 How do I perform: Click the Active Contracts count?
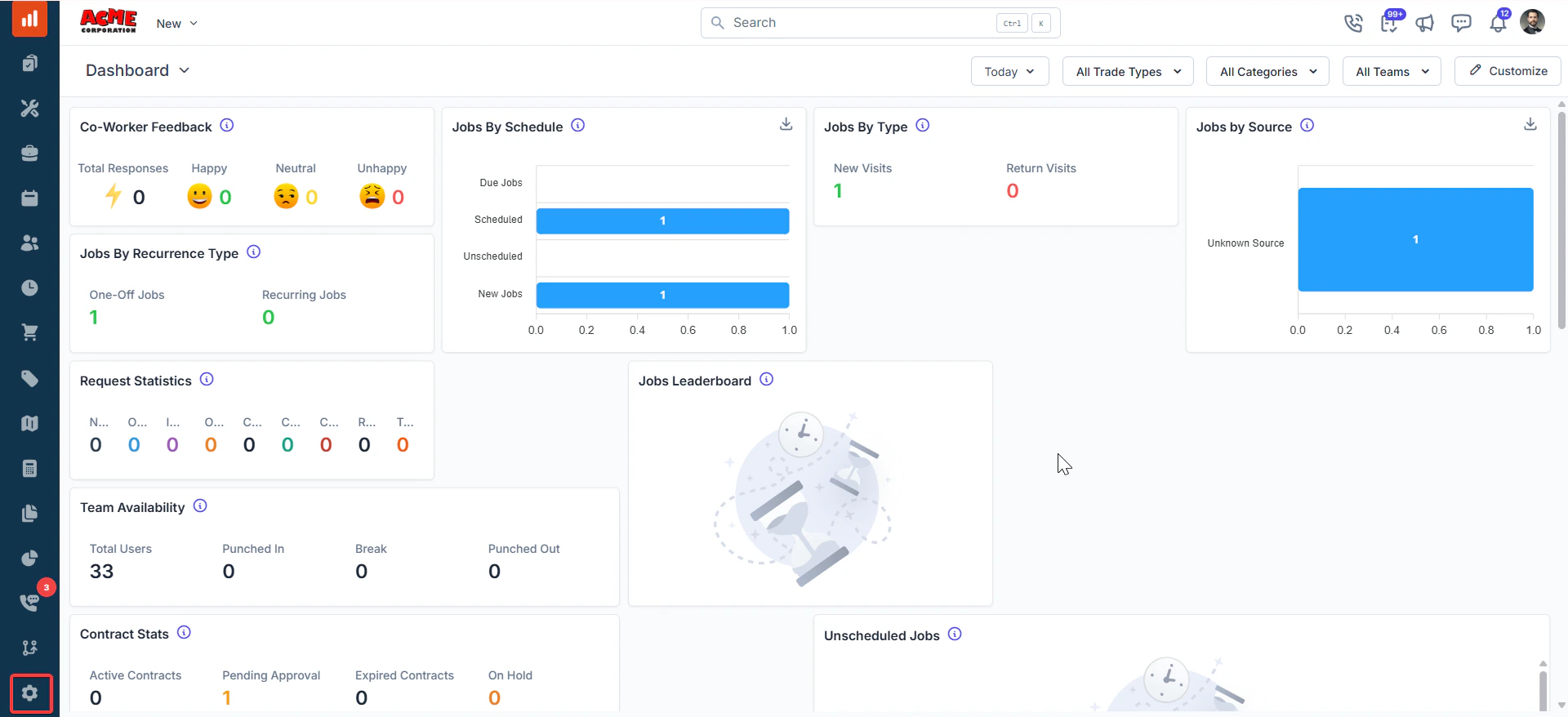click(x=96, y=698)
